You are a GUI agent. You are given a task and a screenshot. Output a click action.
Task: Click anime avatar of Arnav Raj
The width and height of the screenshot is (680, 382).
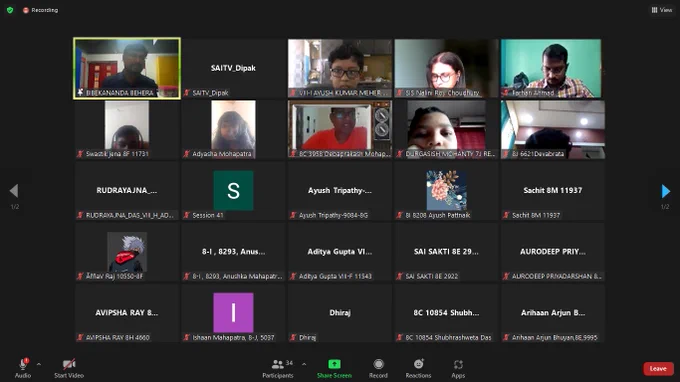click(x=127, y=251)
